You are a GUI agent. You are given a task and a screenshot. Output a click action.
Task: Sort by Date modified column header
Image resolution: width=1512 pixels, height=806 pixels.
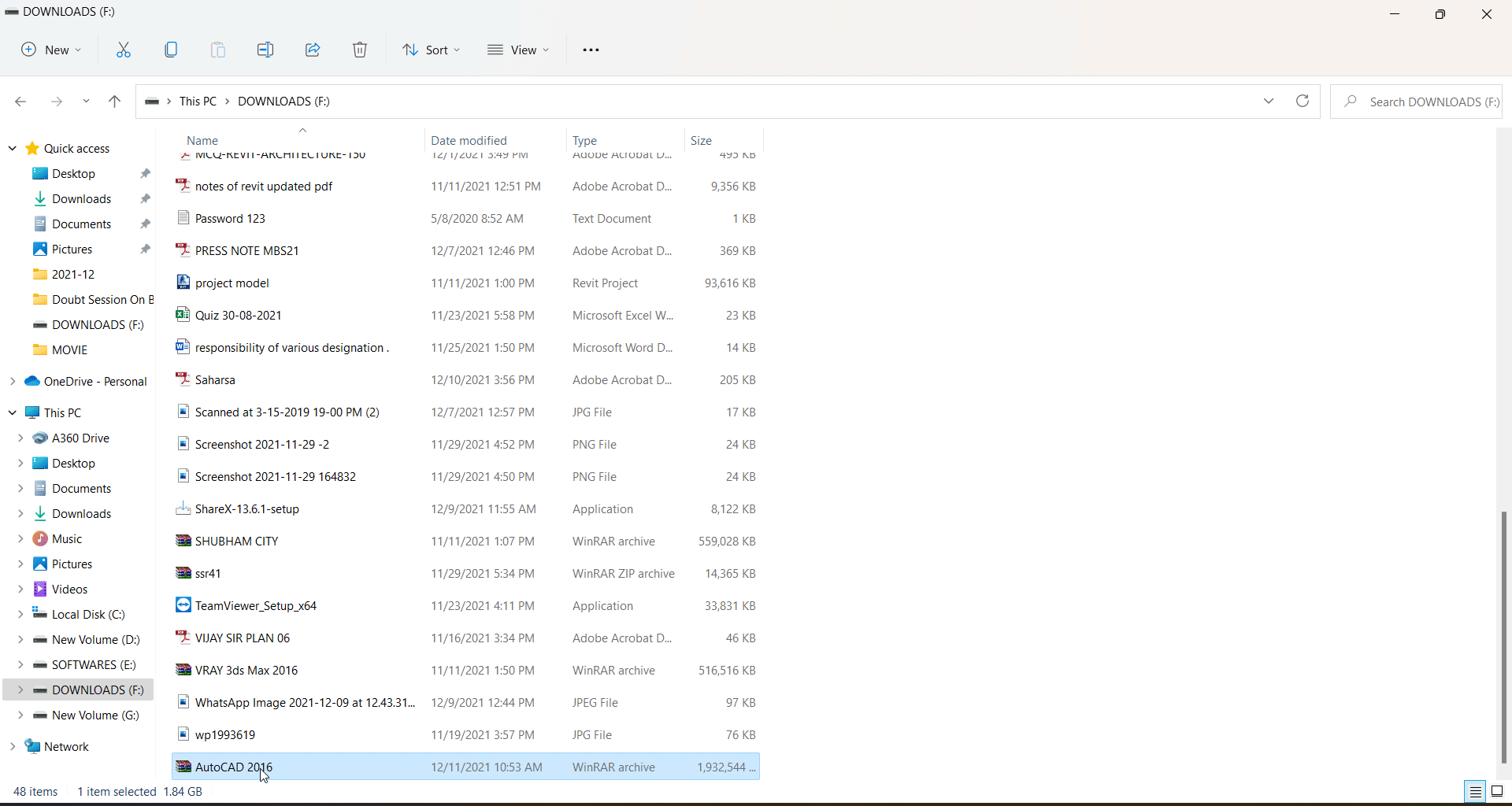point(469,141)
